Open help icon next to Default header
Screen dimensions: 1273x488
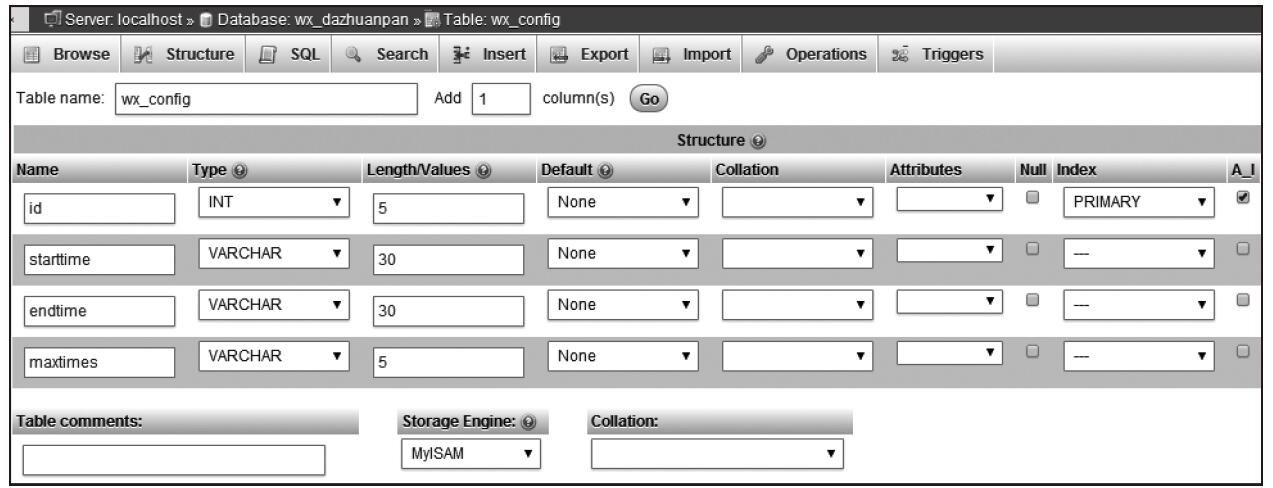tap(604, 173)
